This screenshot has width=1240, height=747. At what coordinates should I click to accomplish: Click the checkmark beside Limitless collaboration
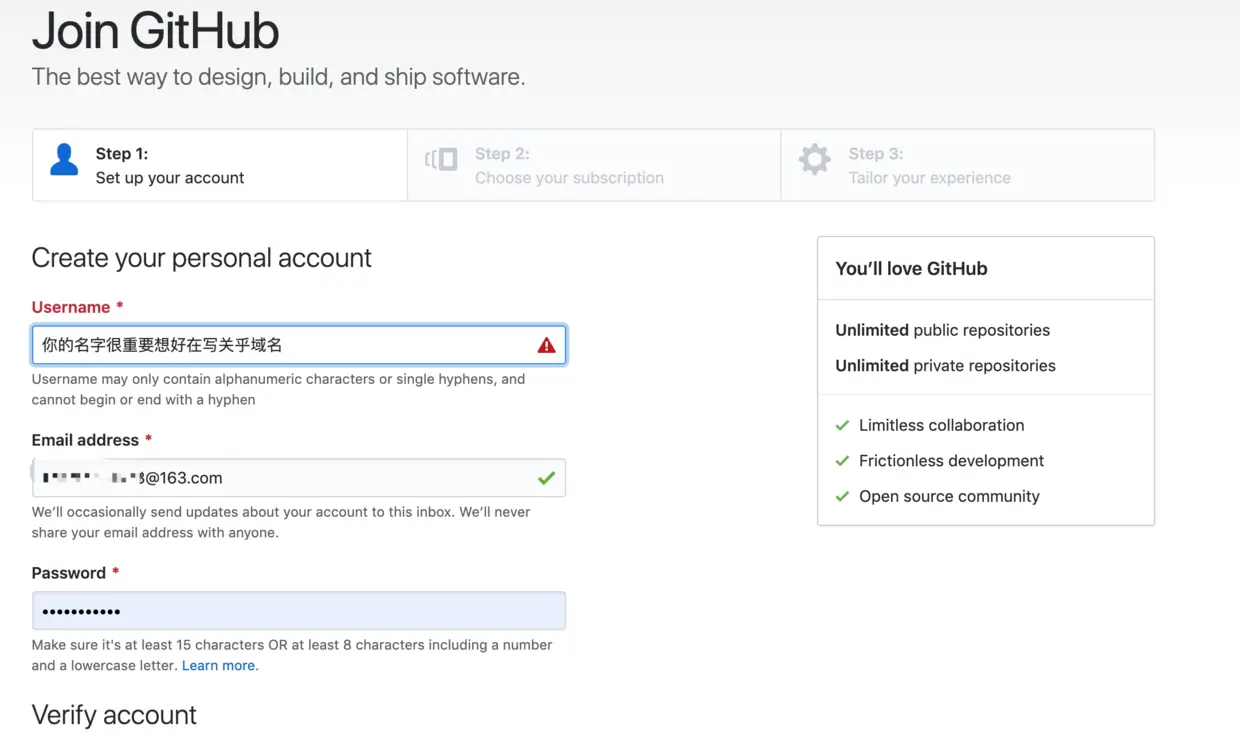(x=842, y=425)
